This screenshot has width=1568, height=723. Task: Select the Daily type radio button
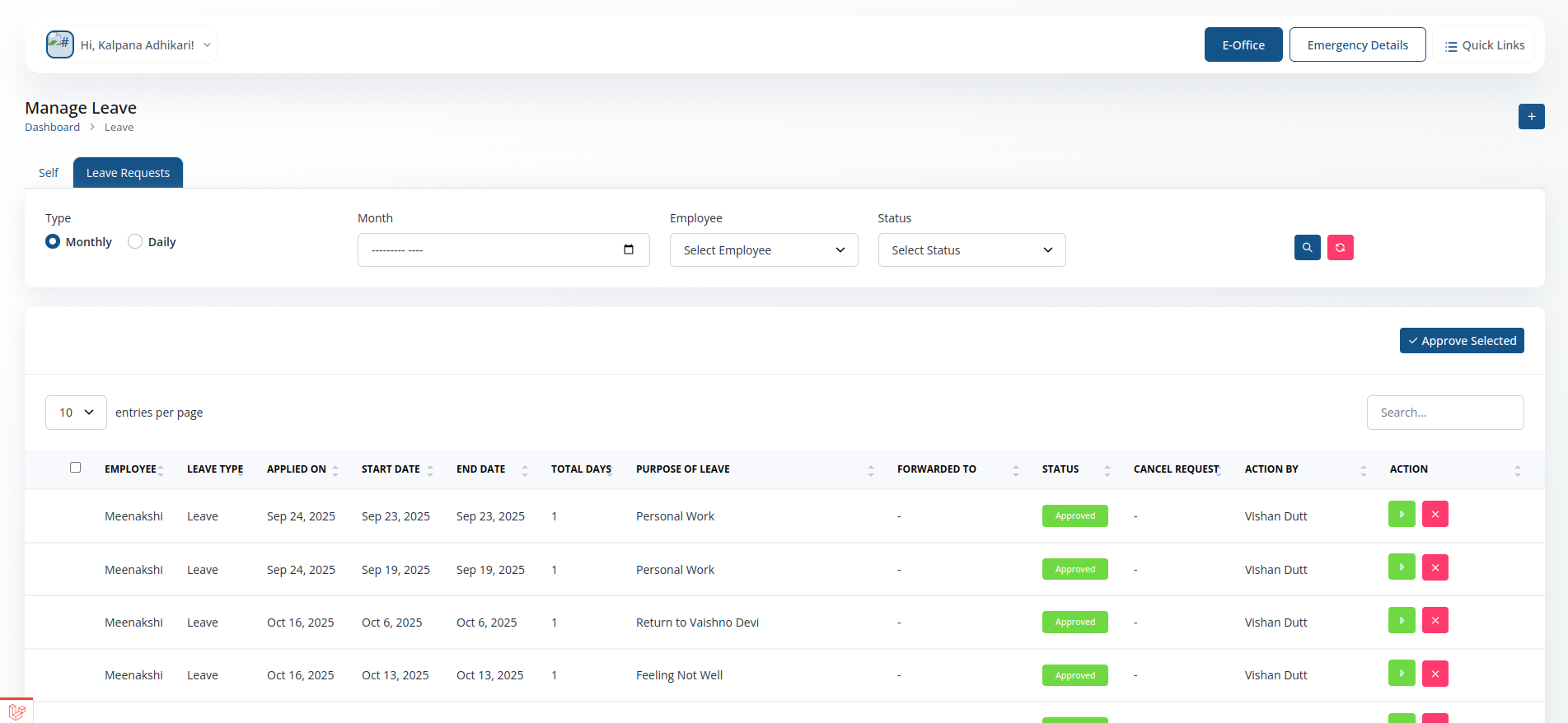[135, 241]
